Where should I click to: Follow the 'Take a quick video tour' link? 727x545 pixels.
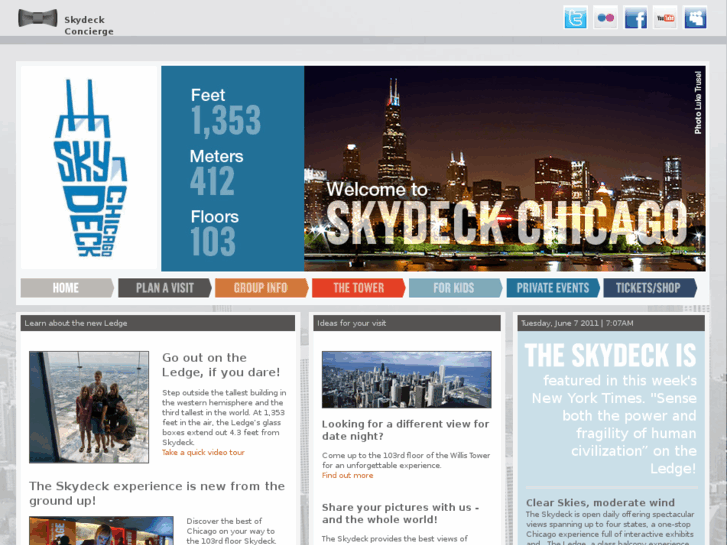(203, 452)
